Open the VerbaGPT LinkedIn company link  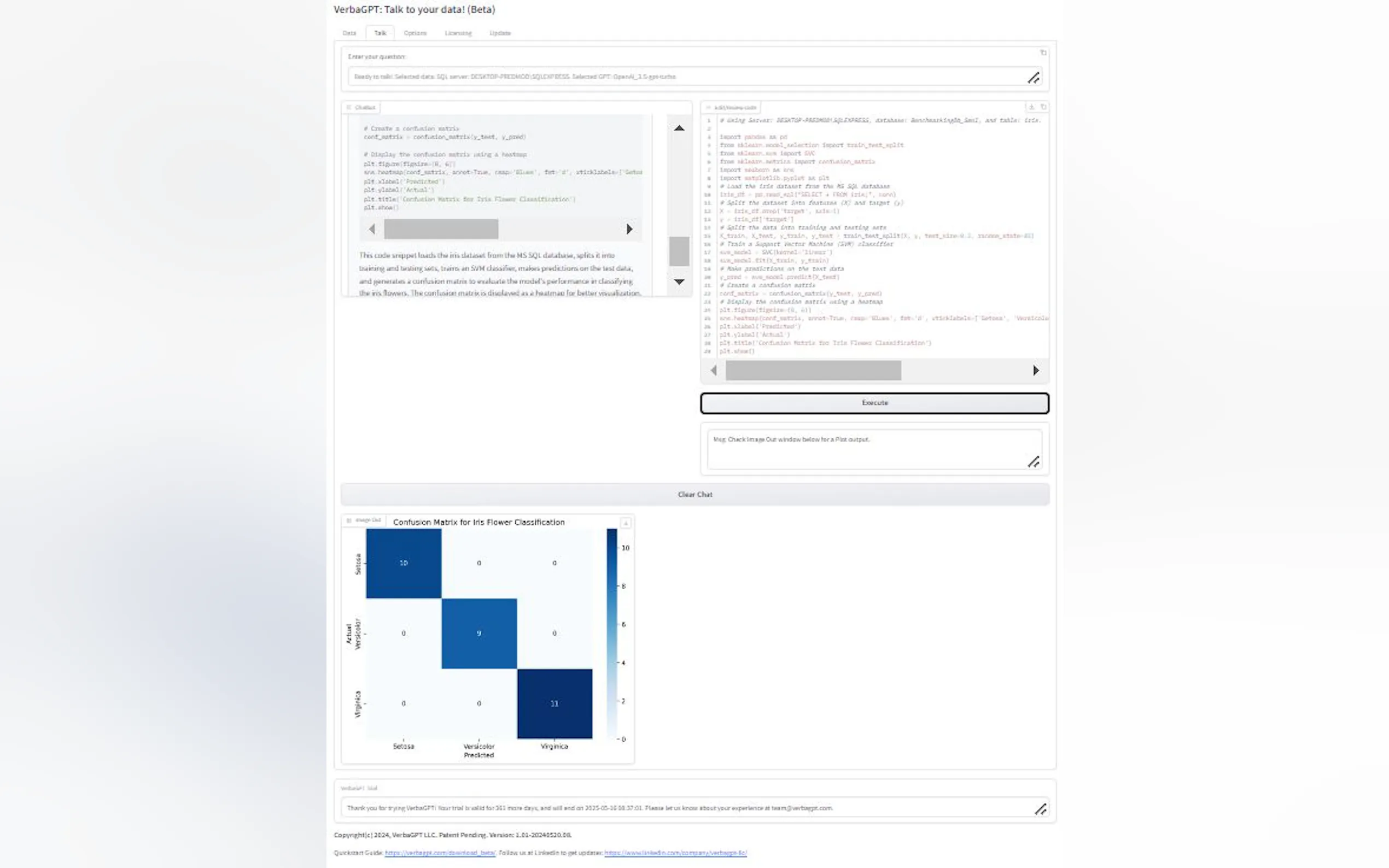coord(675,853)
